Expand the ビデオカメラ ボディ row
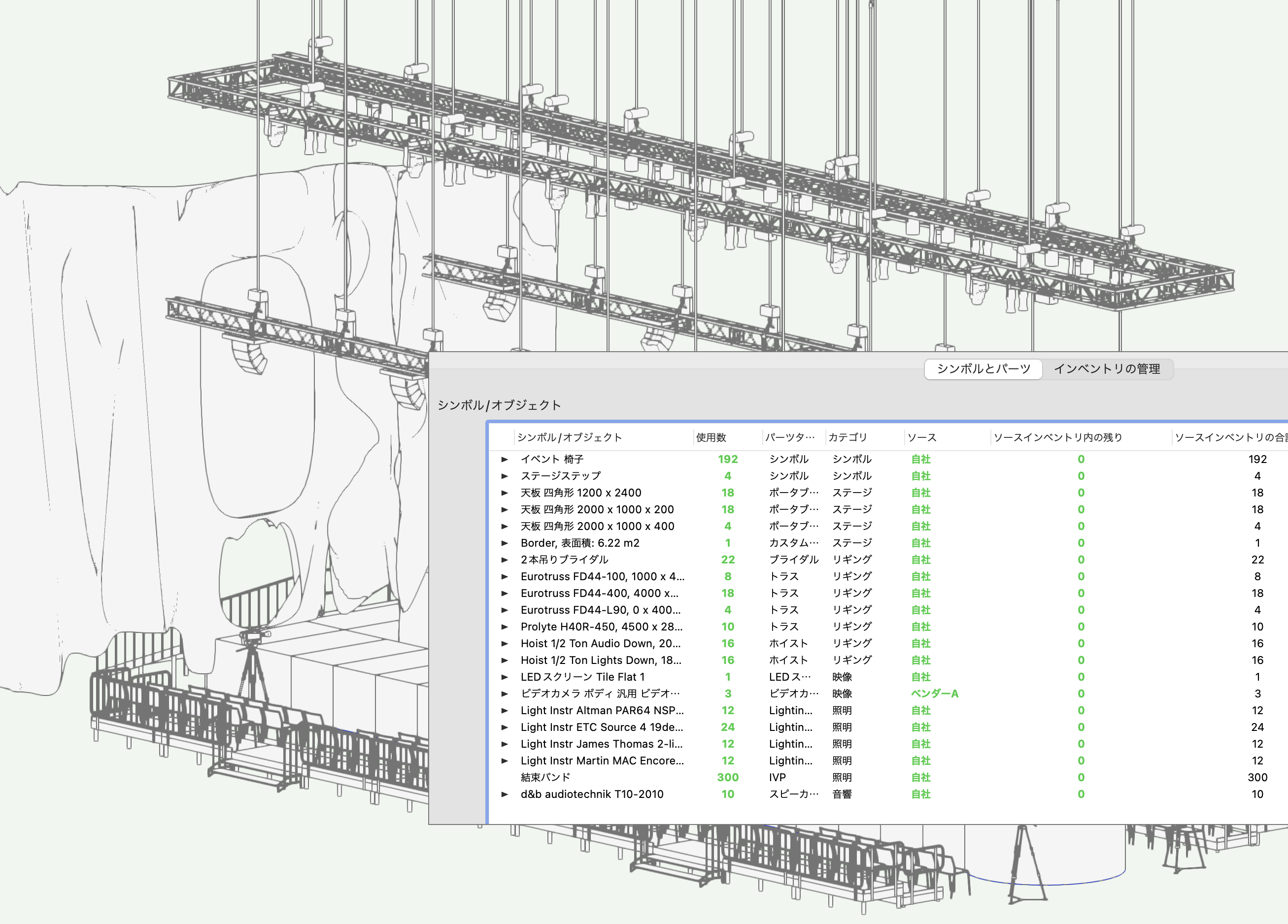Image resolution: width=1288 pixels, height=924 pixels. point(505,693)
